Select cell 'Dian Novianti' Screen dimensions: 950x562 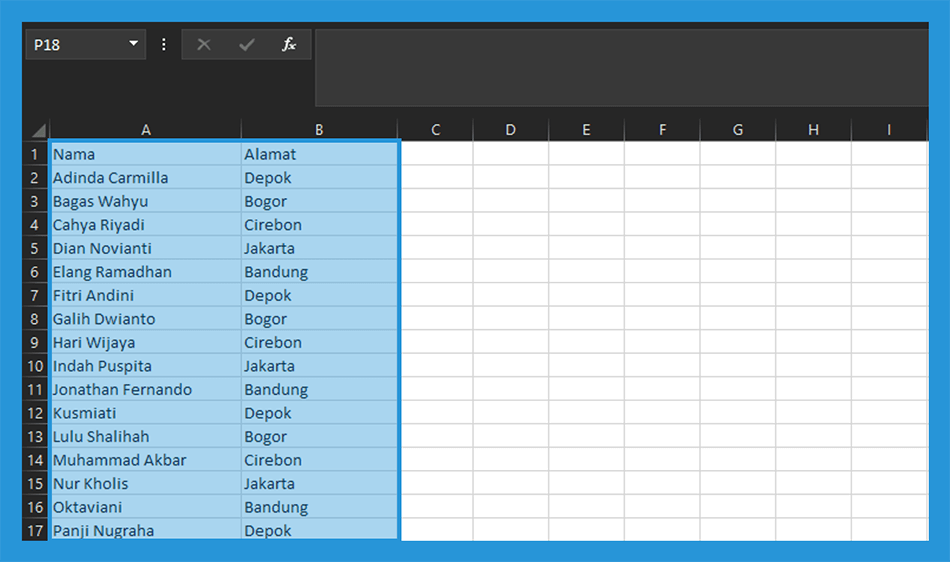tap(145, 248)
